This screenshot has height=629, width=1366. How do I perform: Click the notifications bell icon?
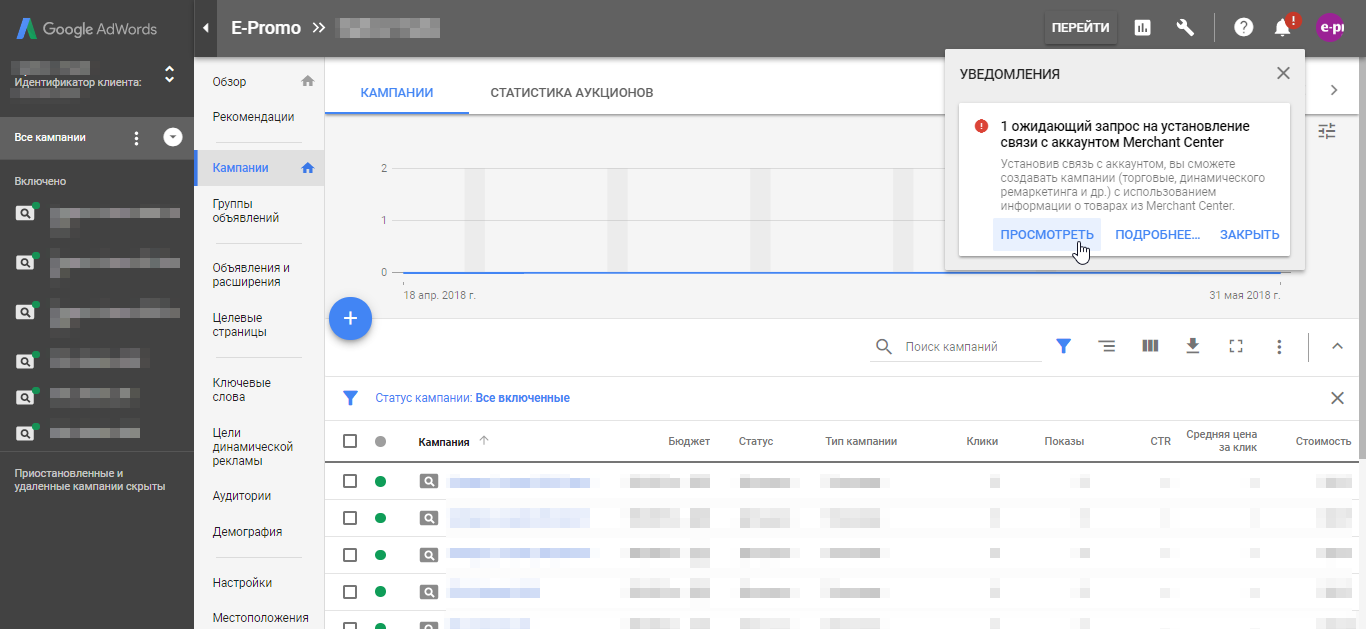tap(1282, 28)
